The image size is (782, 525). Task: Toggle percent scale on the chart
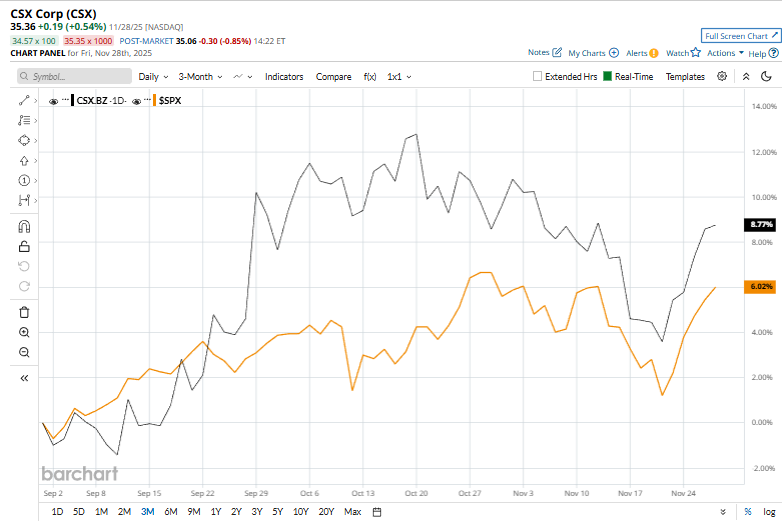pos(748,512)
